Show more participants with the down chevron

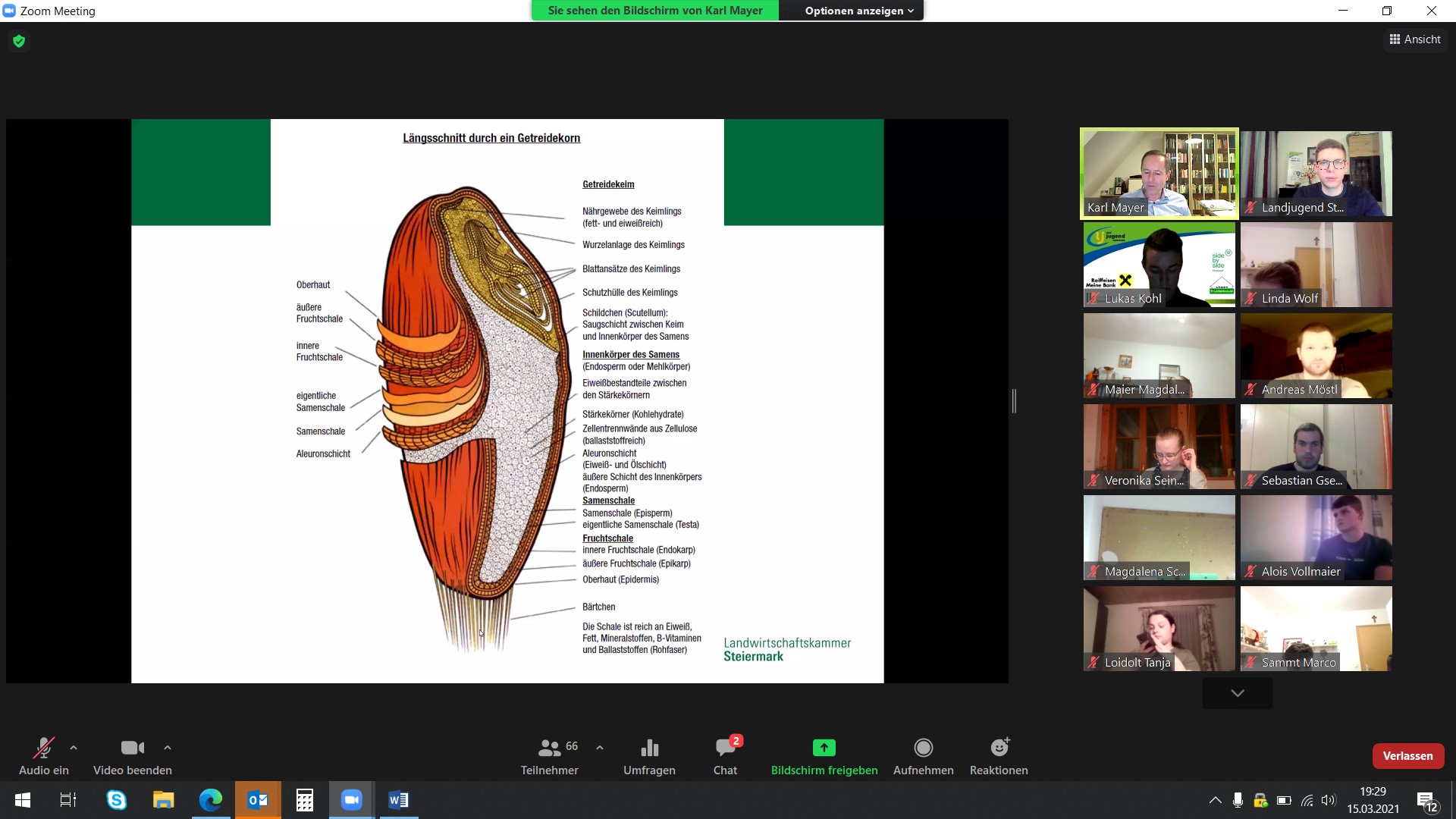click(1238, 693)
